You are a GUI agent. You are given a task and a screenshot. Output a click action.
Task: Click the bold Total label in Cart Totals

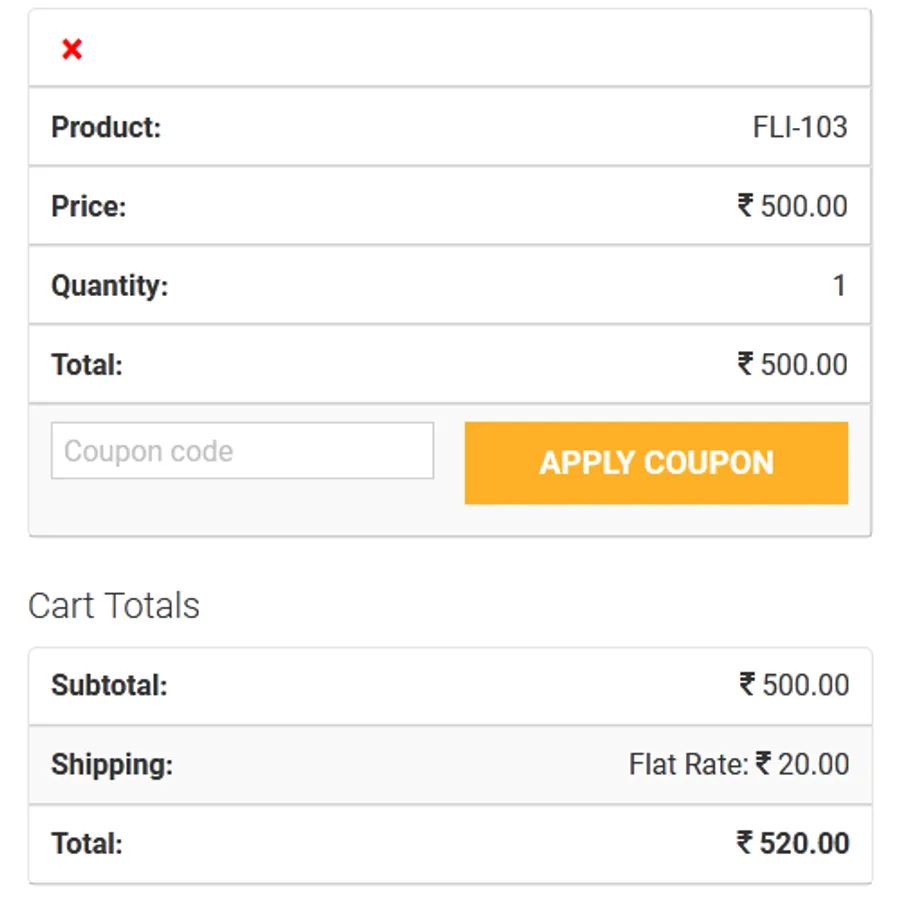coord(87,843)
